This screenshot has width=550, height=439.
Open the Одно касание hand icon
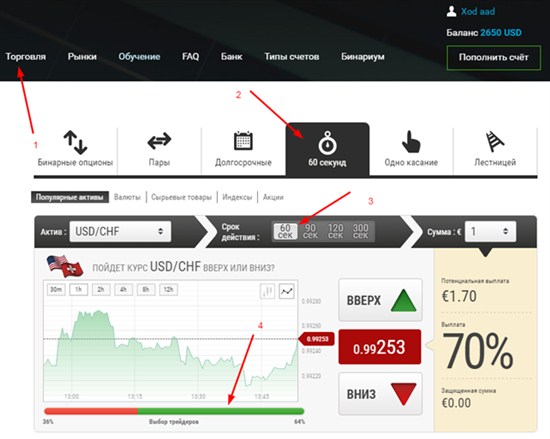[411, 142]
